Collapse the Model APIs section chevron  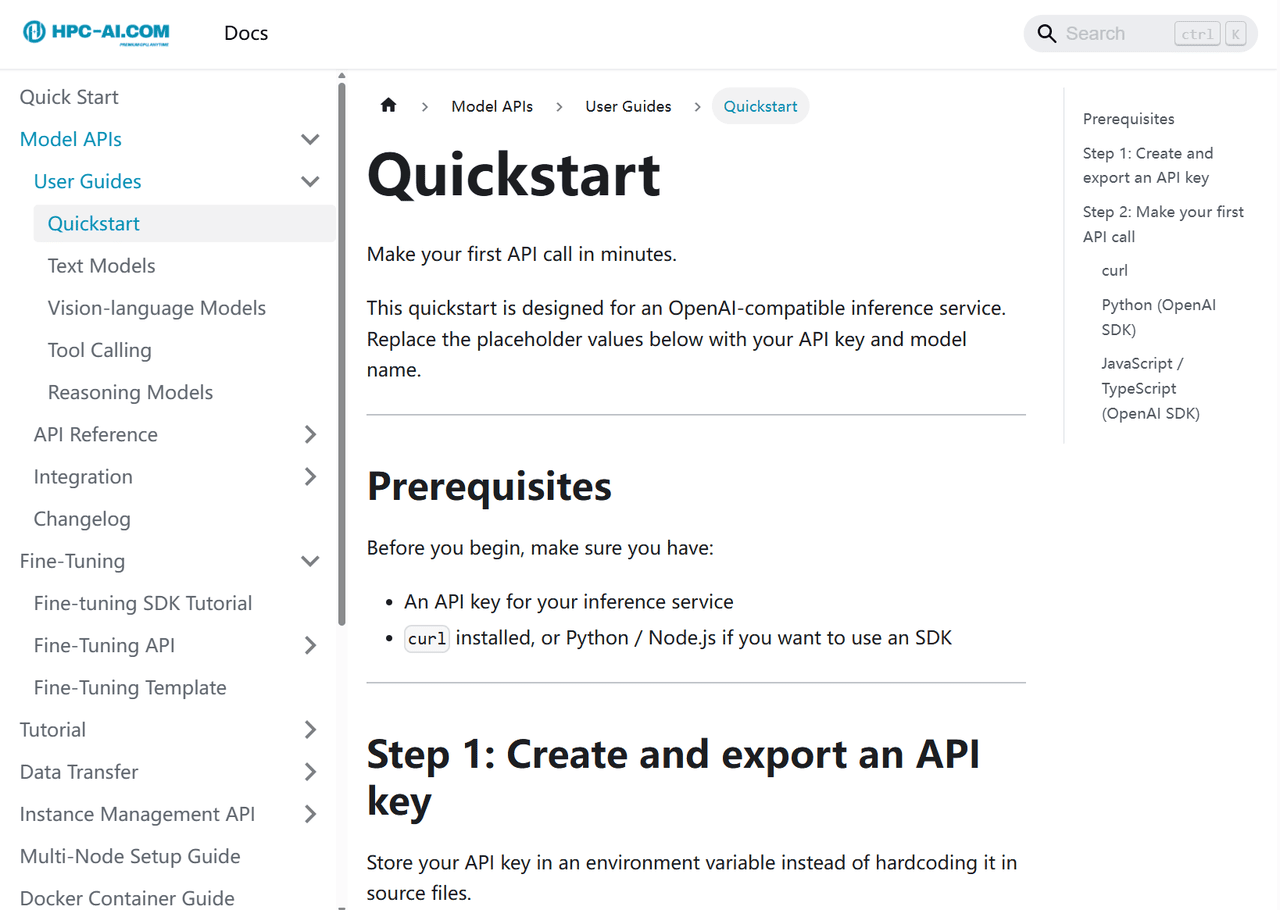click(x=310, y=140)
